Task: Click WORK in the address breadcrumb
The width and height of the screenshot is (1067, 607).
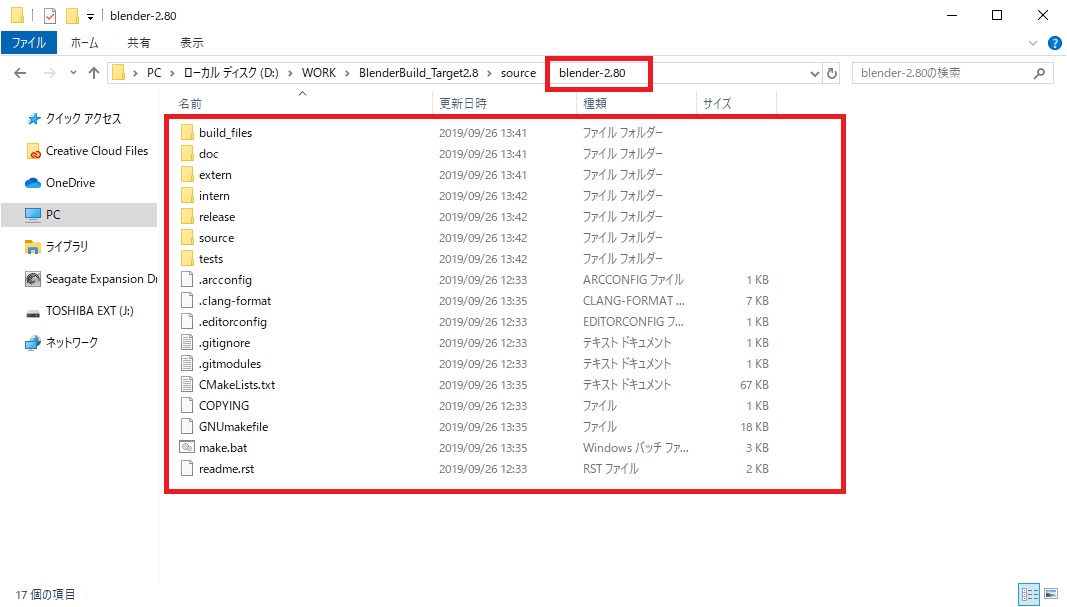Action: (318, 73)
